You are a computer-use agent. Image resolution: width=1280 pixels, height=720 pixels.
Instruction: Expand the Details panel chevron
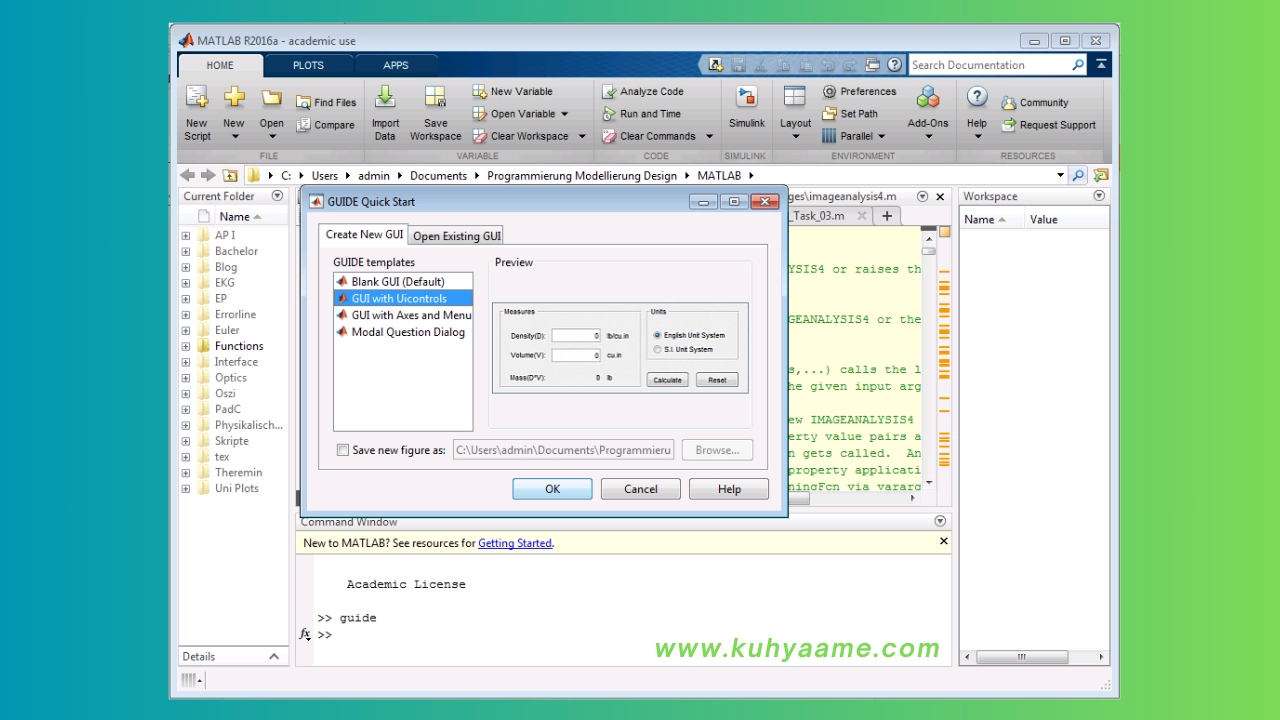[274, 657]
